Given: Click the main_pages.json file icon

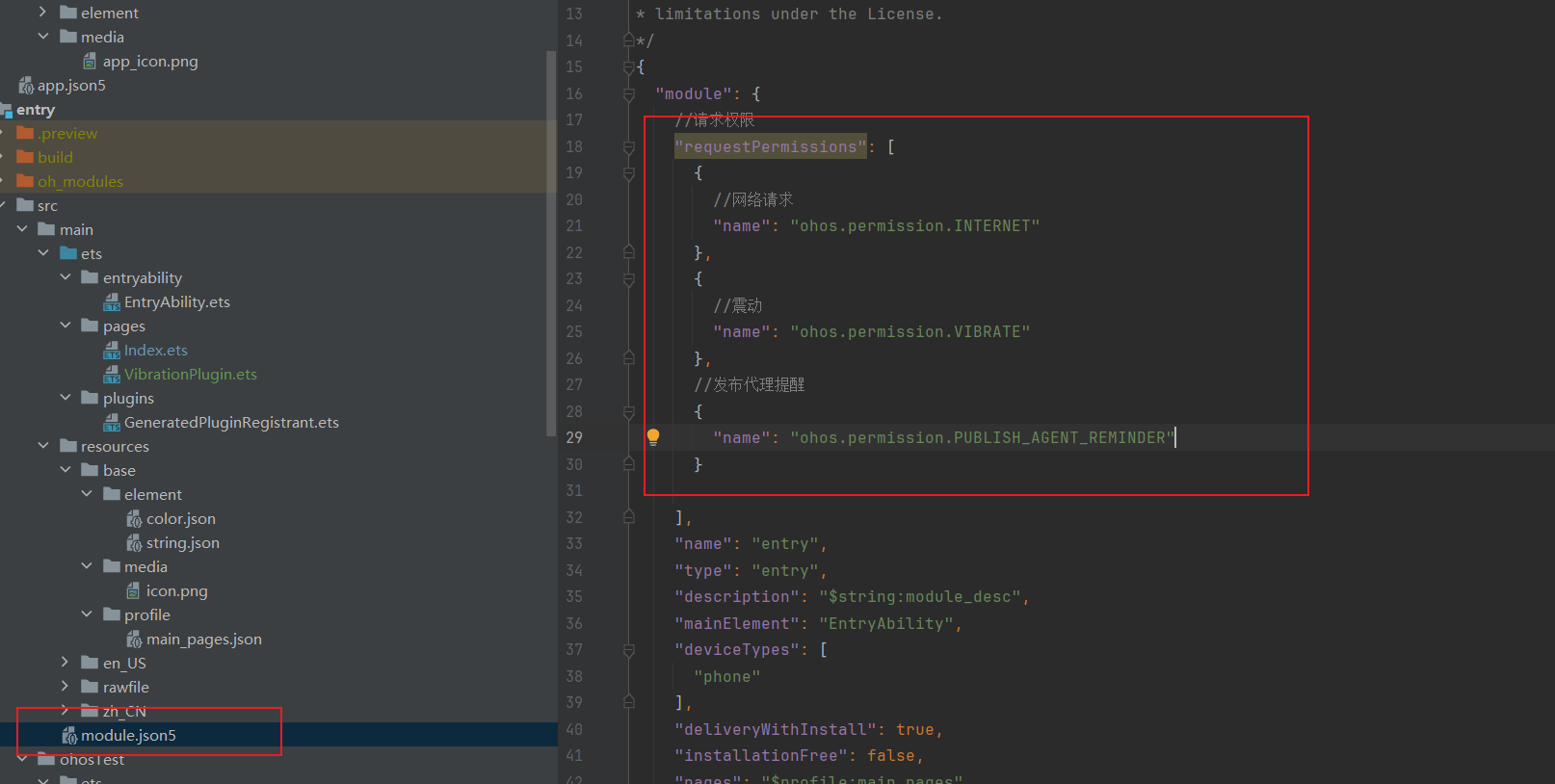Looking at the screenshot, I should [x=134, y=640].
